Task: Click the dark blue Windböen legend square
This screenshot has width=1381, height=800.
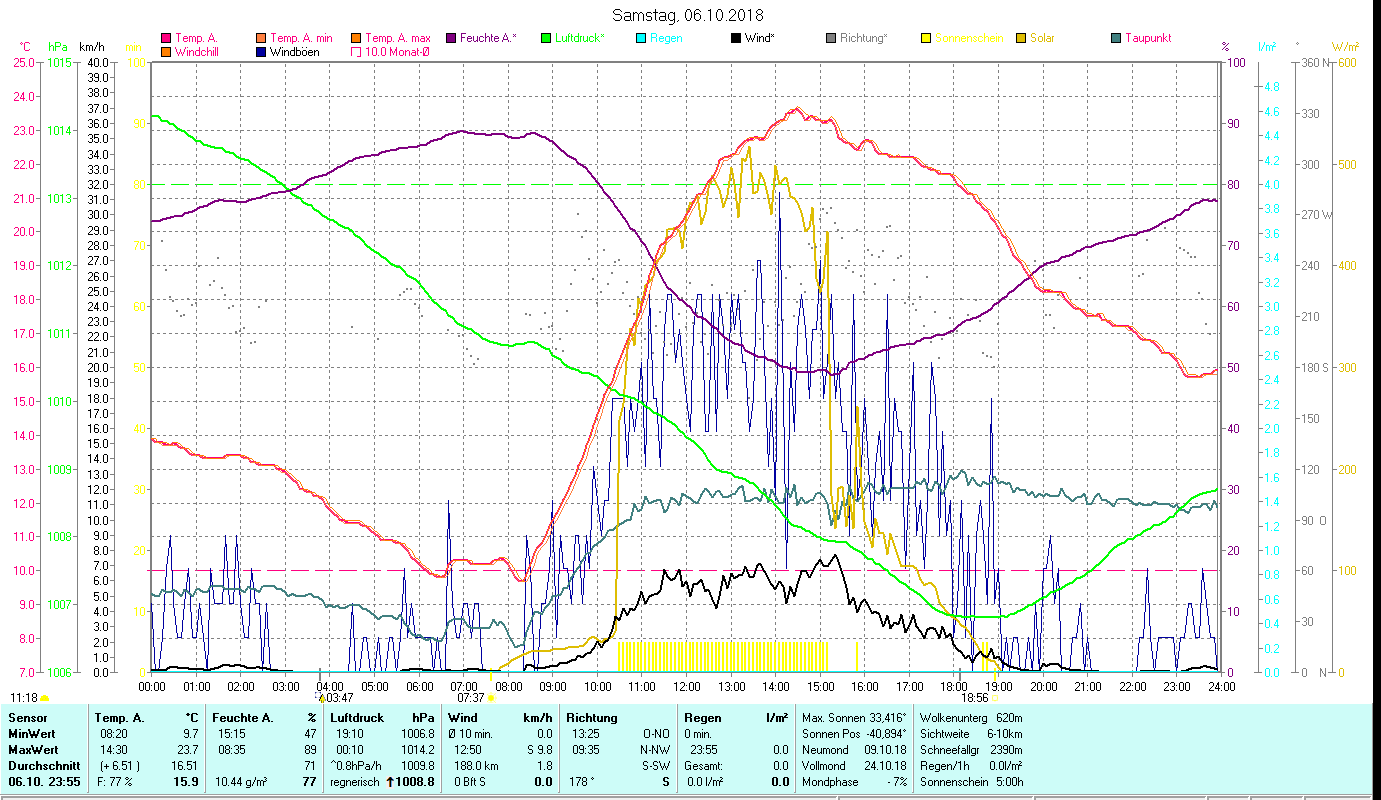Action: coord(262,52)
